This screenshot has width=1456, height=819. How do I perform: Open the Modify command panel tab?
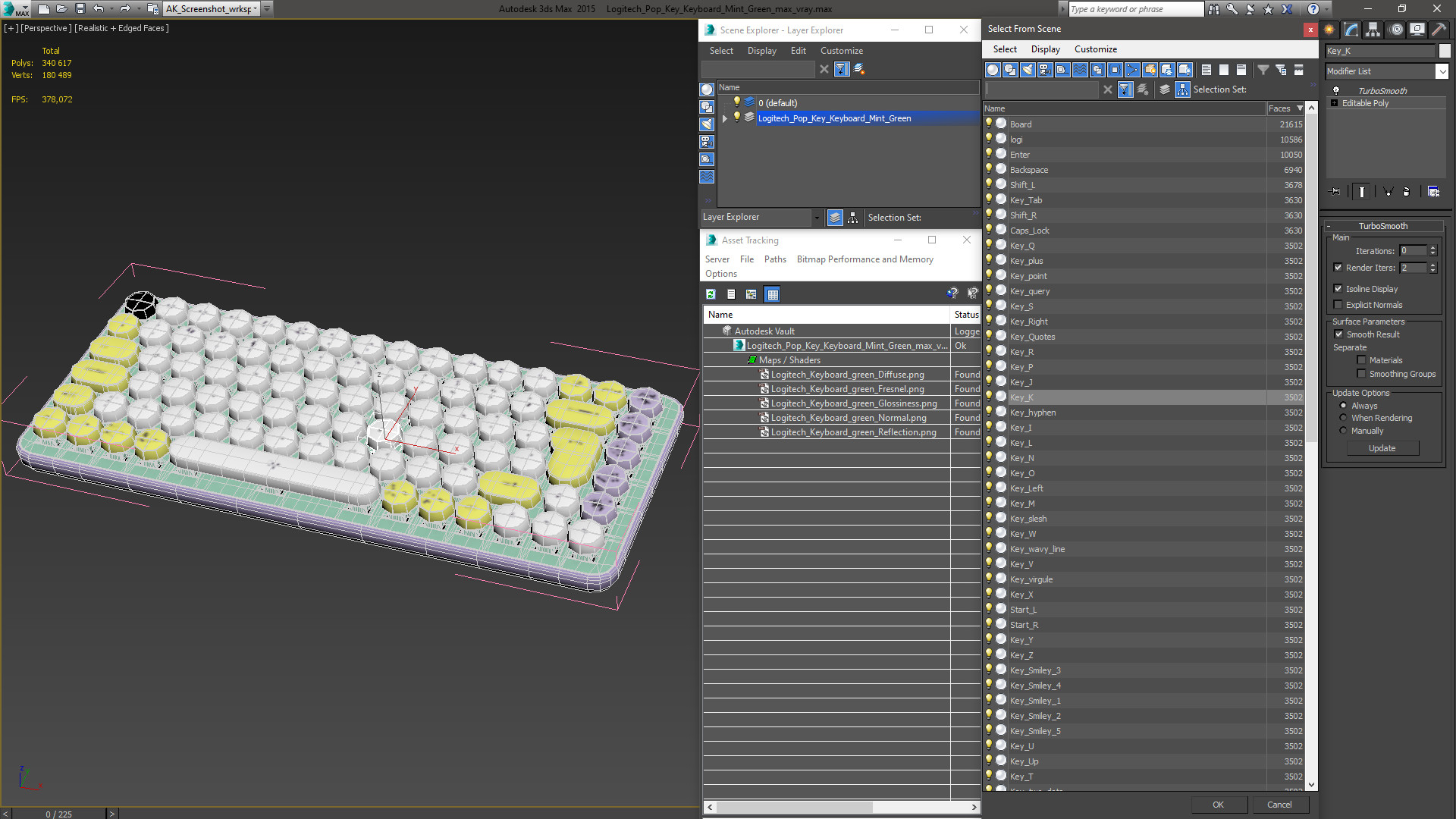(x=1351, y=30)
